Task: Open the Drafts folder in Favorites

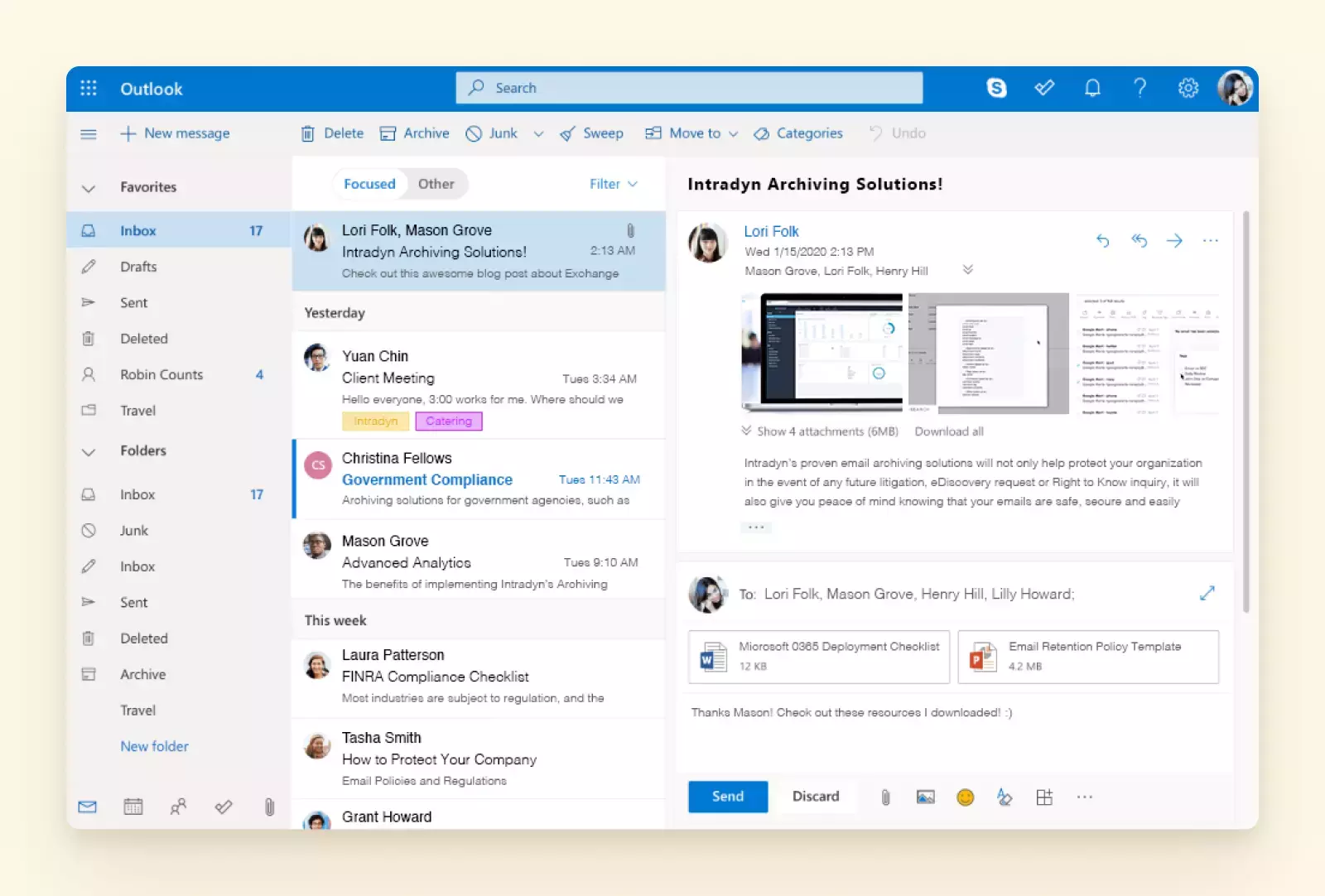Action: pyautogui.click(x=138, y=267)
